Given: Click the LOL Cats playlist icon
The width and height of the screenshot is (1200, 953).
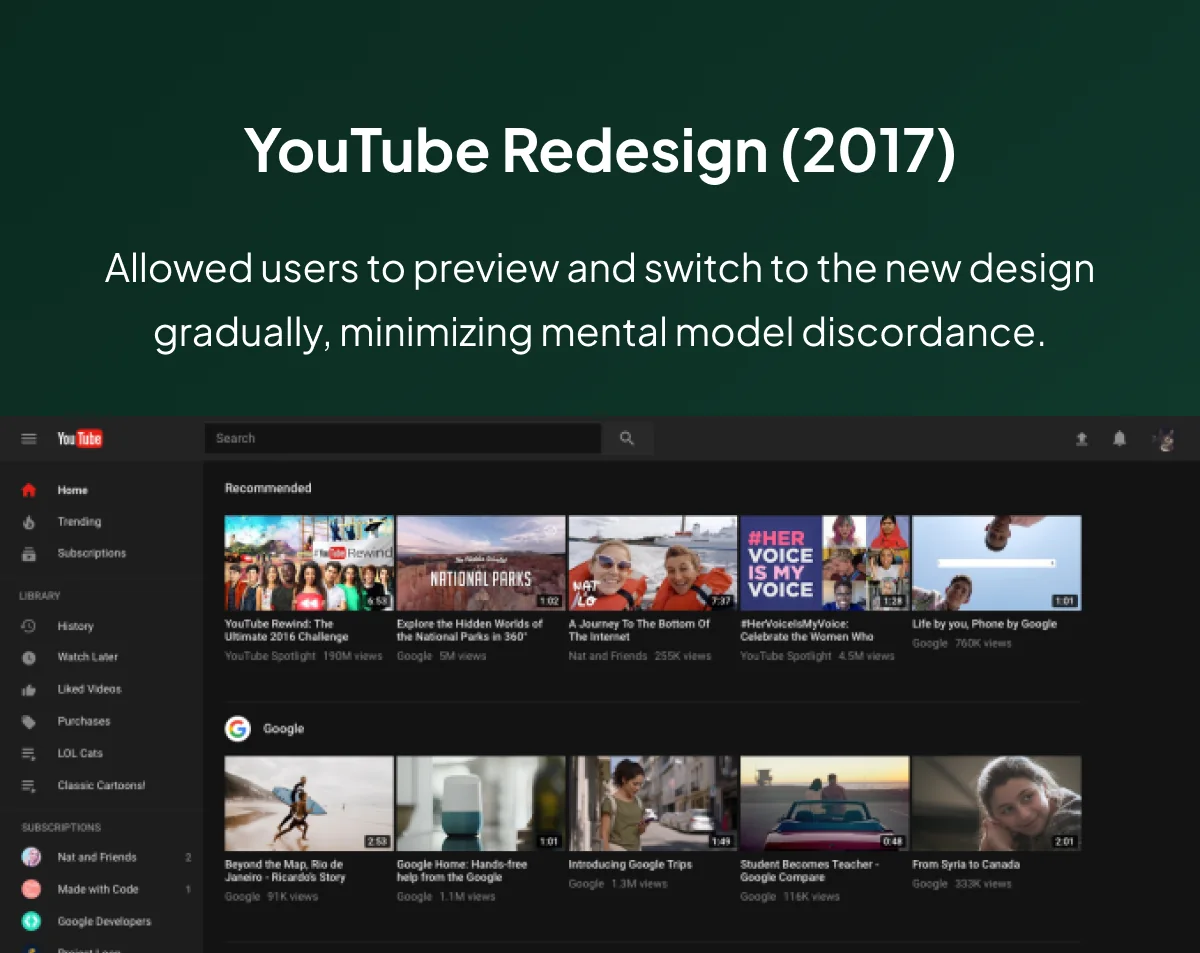Looking at the screenshot, I should pos(29,754).
